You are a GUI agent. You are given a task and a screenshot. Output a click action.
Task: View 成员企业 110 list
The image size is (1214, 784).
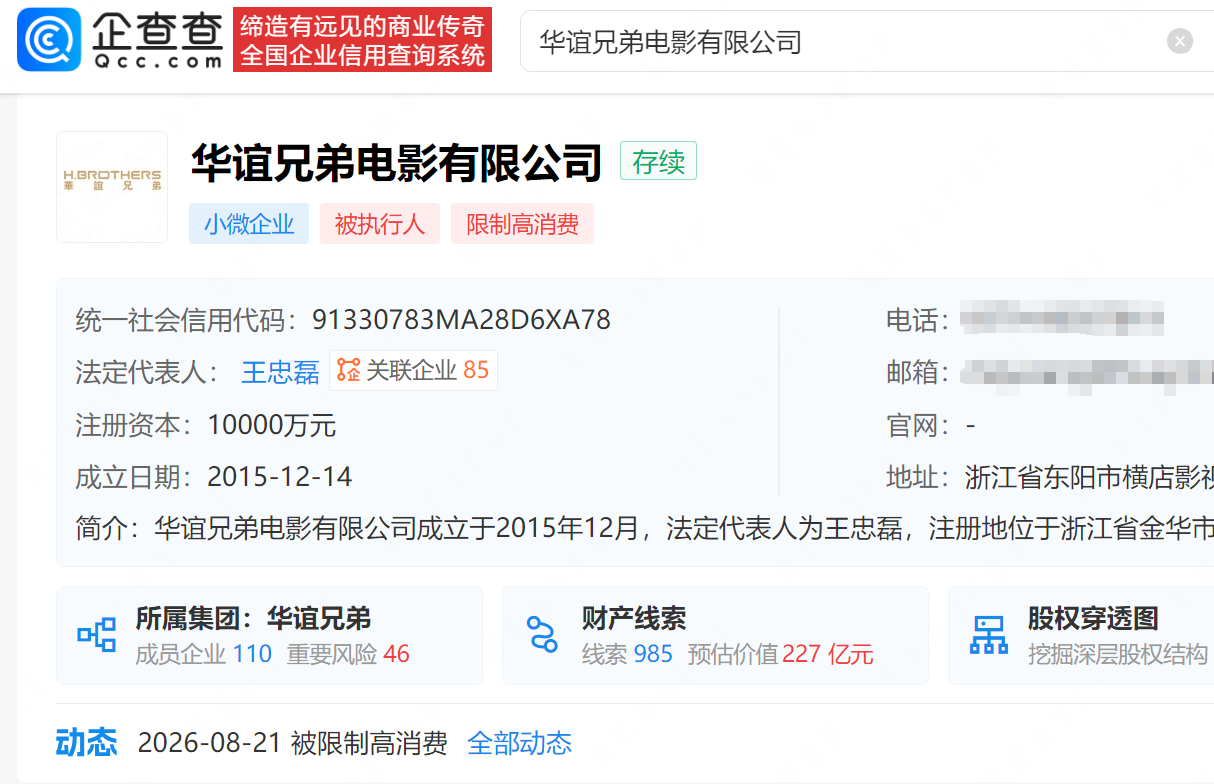click(x=204, y=654)
